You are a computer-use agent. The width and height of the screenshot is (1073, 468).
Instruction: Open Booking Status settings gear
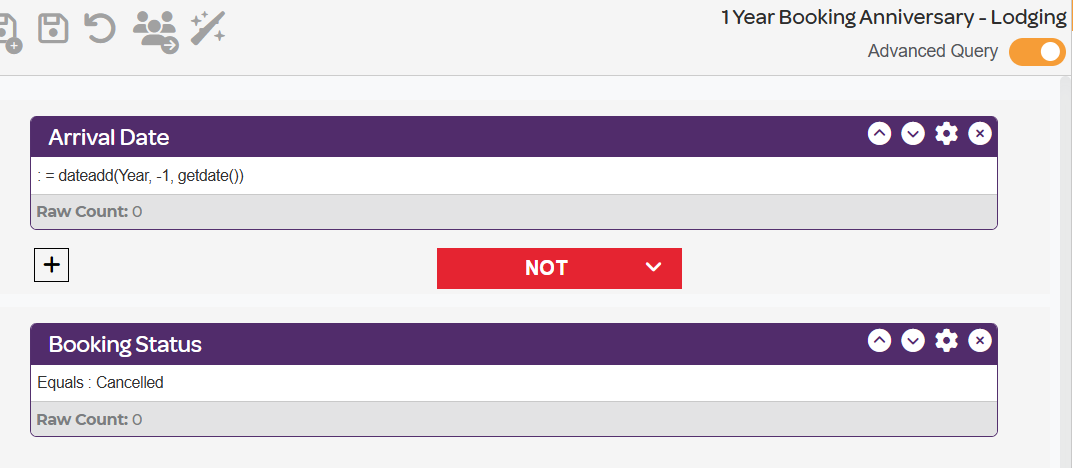946,340
